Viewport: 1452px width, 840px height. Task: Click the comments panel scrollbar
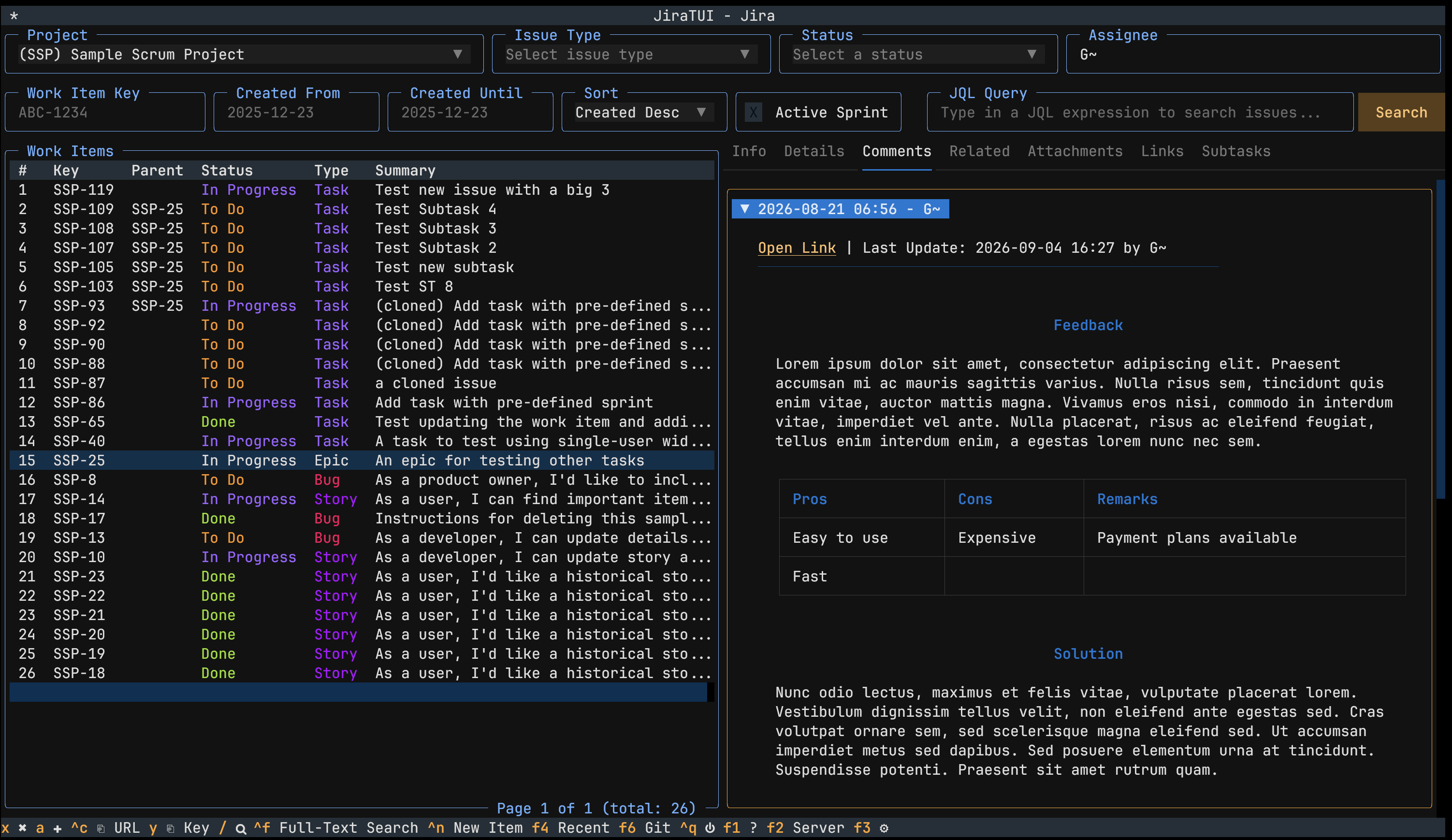1440,340
